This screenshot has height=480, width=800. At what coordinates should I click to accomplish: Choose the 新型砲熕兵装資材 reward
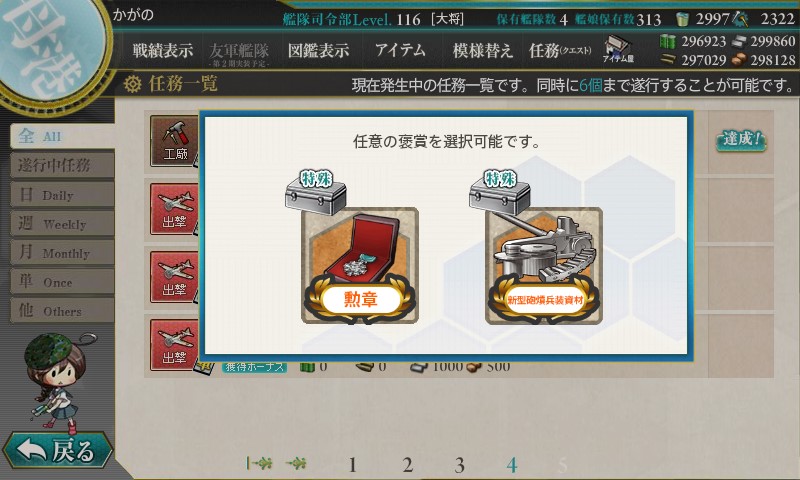(x=544, y=265)
